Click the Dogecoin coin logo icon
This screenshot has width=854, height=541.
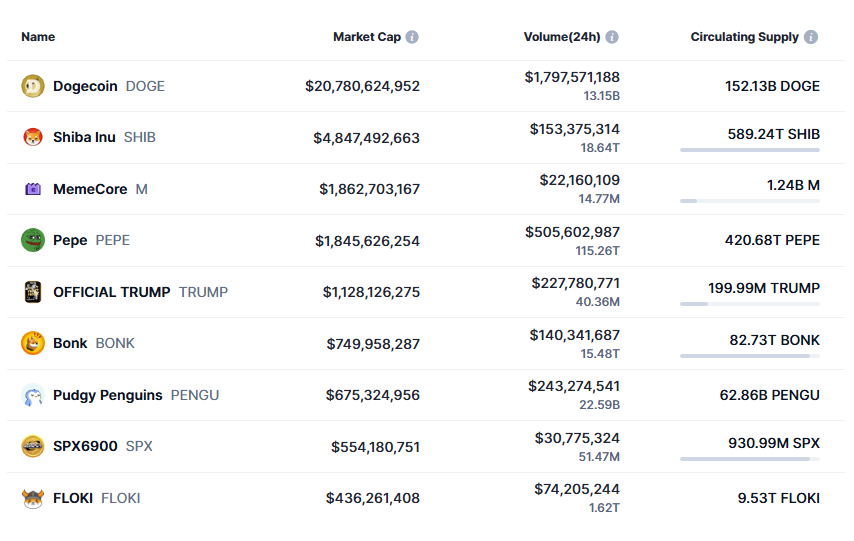(x=33, y=86)
